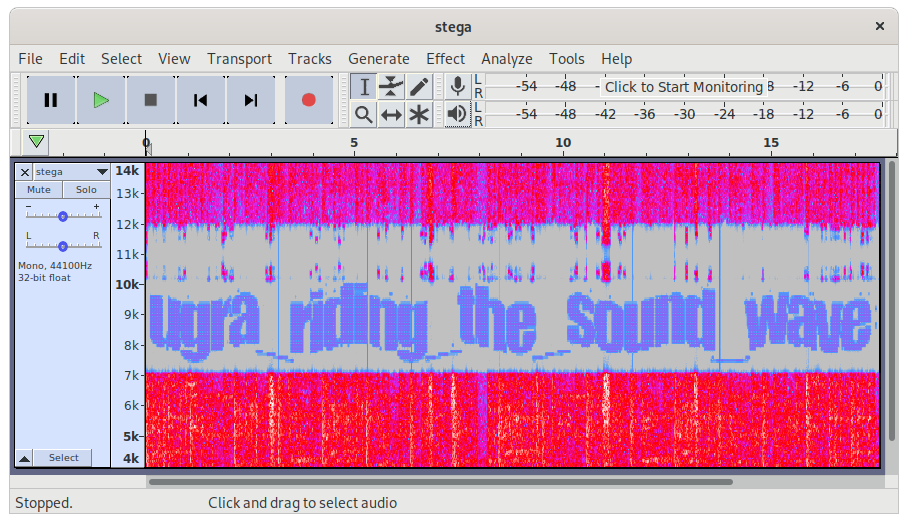This screenshot has width=908, height=523.
Task: Select the Time Shift tool
Action: 391,115
